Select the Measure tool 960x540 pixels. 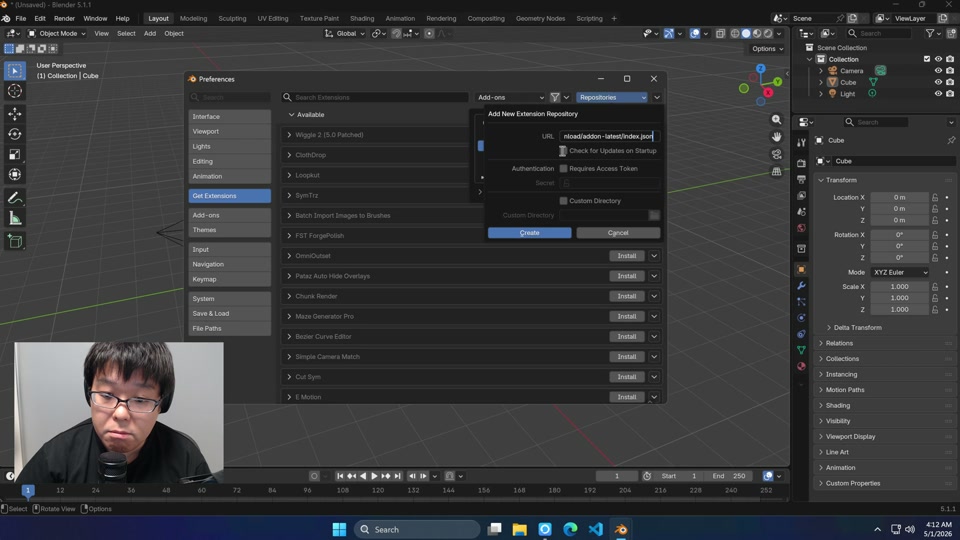[15, 219]
